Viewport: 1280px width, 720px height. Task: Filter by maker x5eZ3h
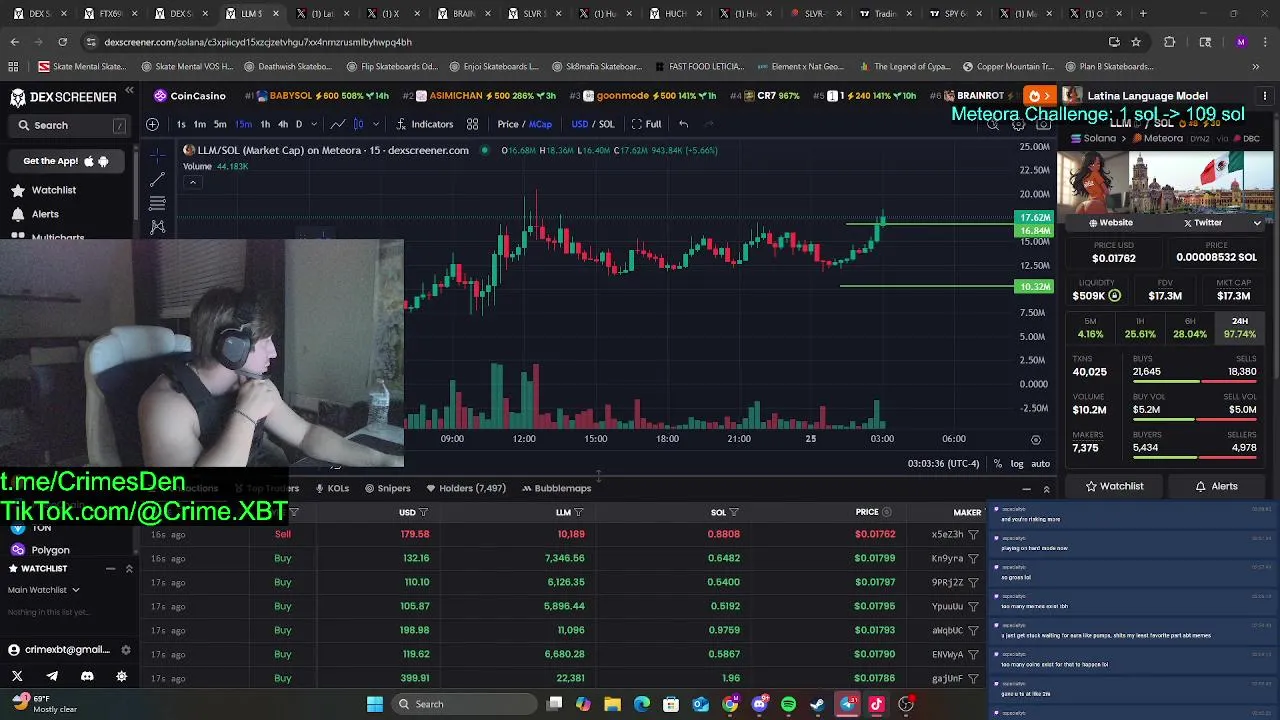tap(973, 534)
